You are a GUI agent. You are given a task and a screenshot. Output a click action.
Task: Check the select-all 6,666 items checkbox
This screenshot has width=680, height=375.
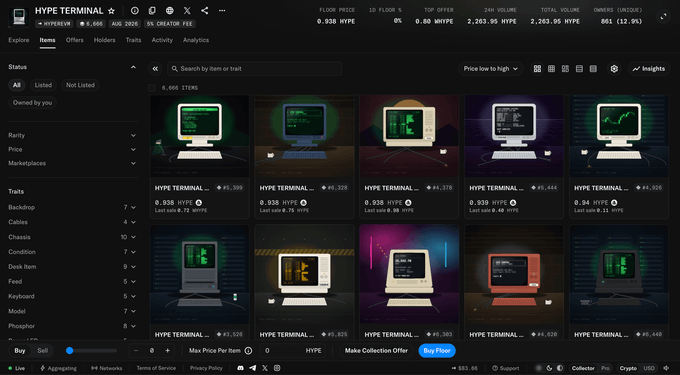click(152, 88)
